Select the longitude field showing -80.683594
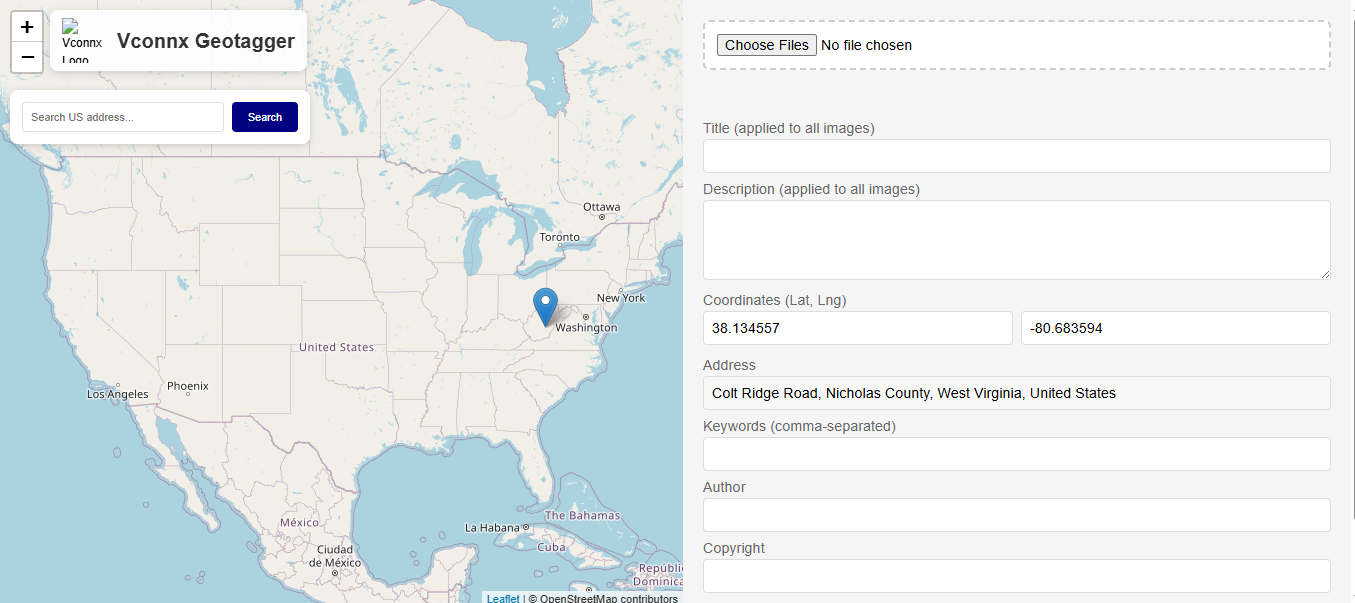The width and height of the screenshot is (1355, 603). [1176, 328]
